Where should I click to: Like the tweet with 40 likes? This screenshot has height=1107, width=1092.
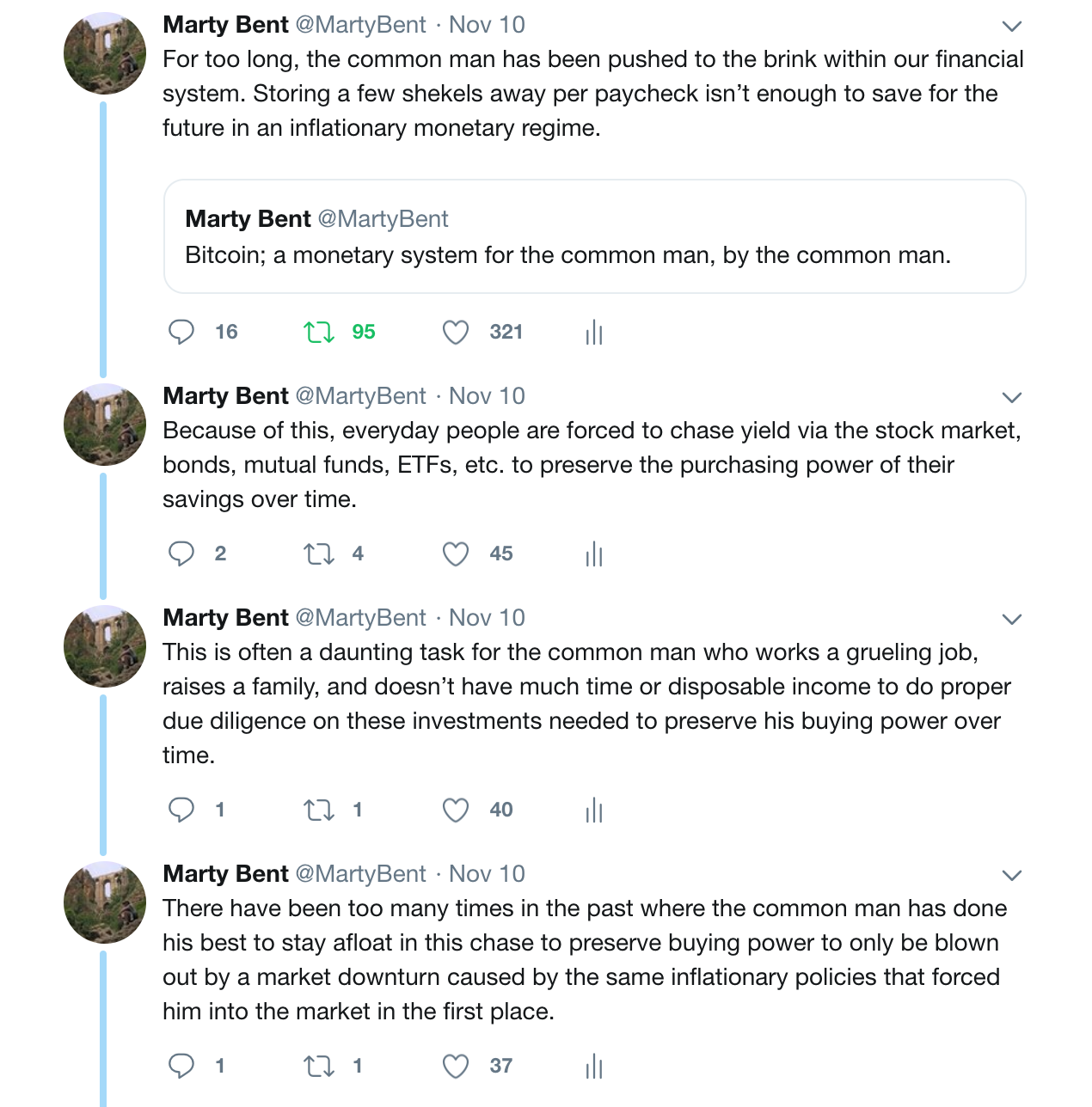[x=456, y=810]
